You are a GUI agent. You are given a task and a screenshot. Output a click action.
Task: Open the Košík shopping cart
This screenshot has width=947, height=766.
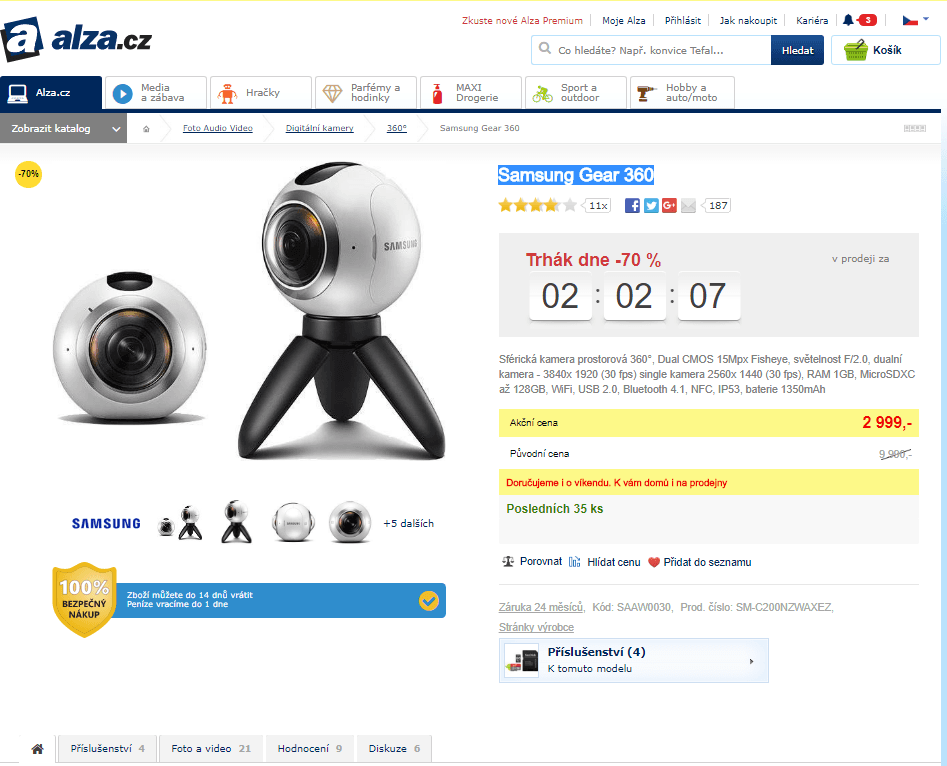click(x=885, y=50)
